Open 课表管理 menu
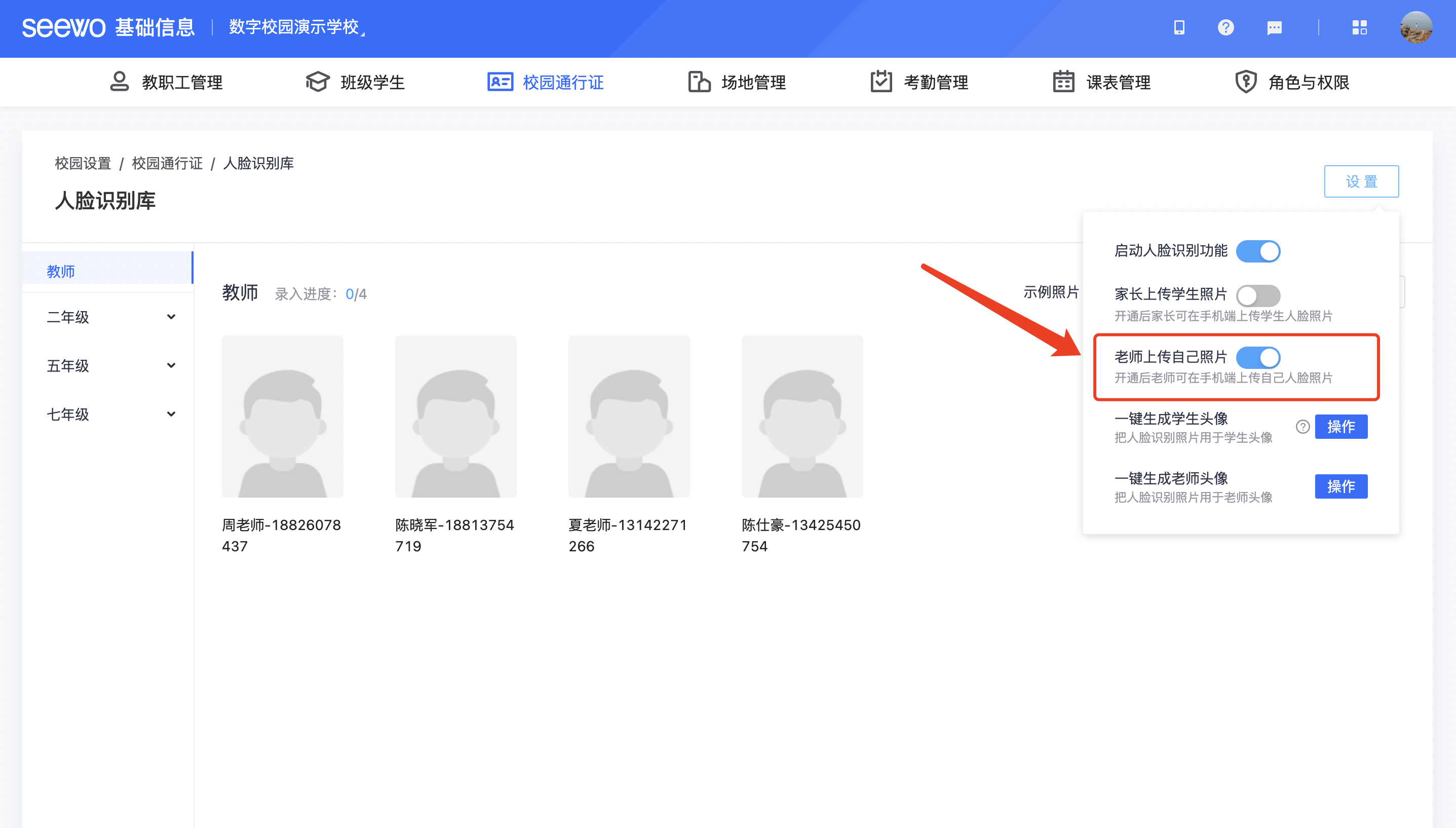 point(1101,82)
